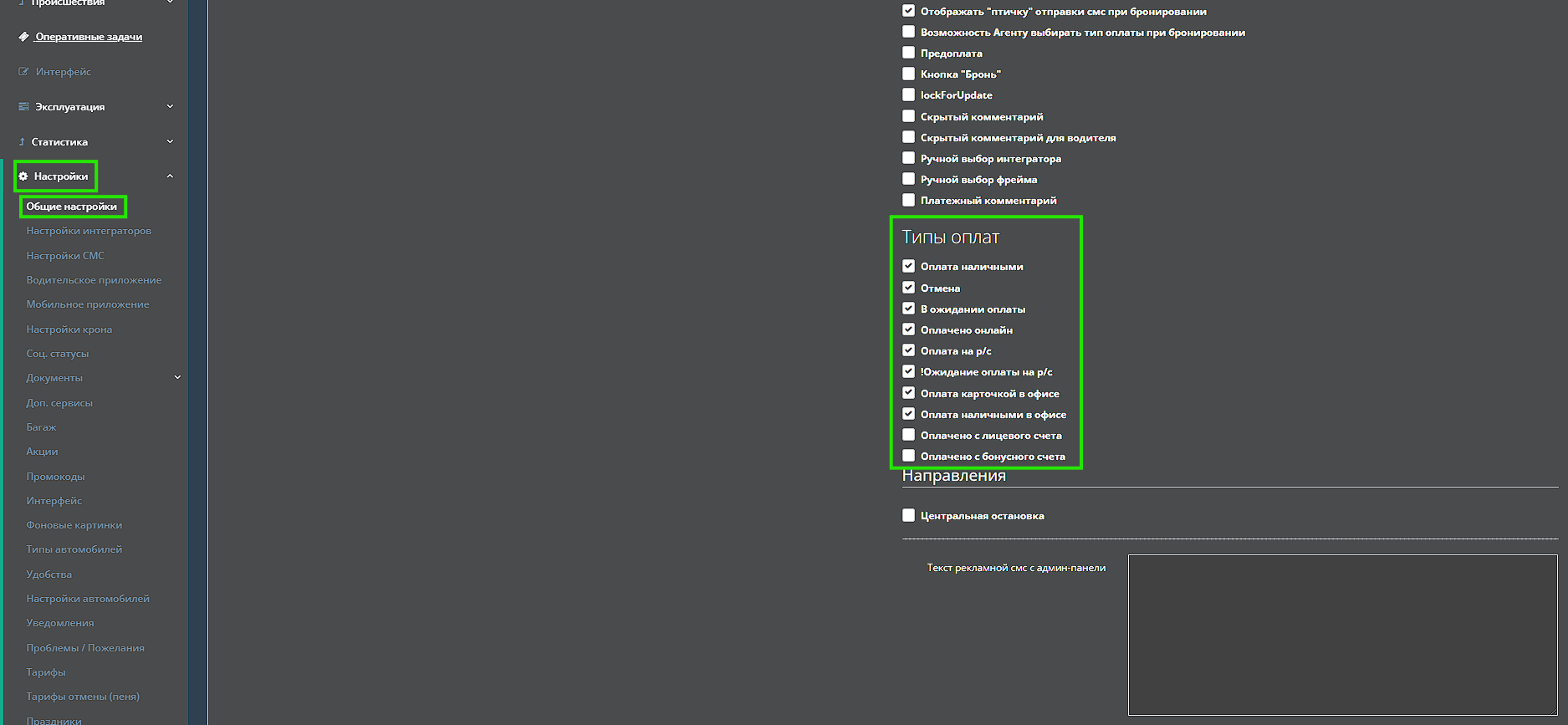Viewport: 1568px width, 725px height.
Task: Enable the Предоплата checkbox
Action: (908, 53)
